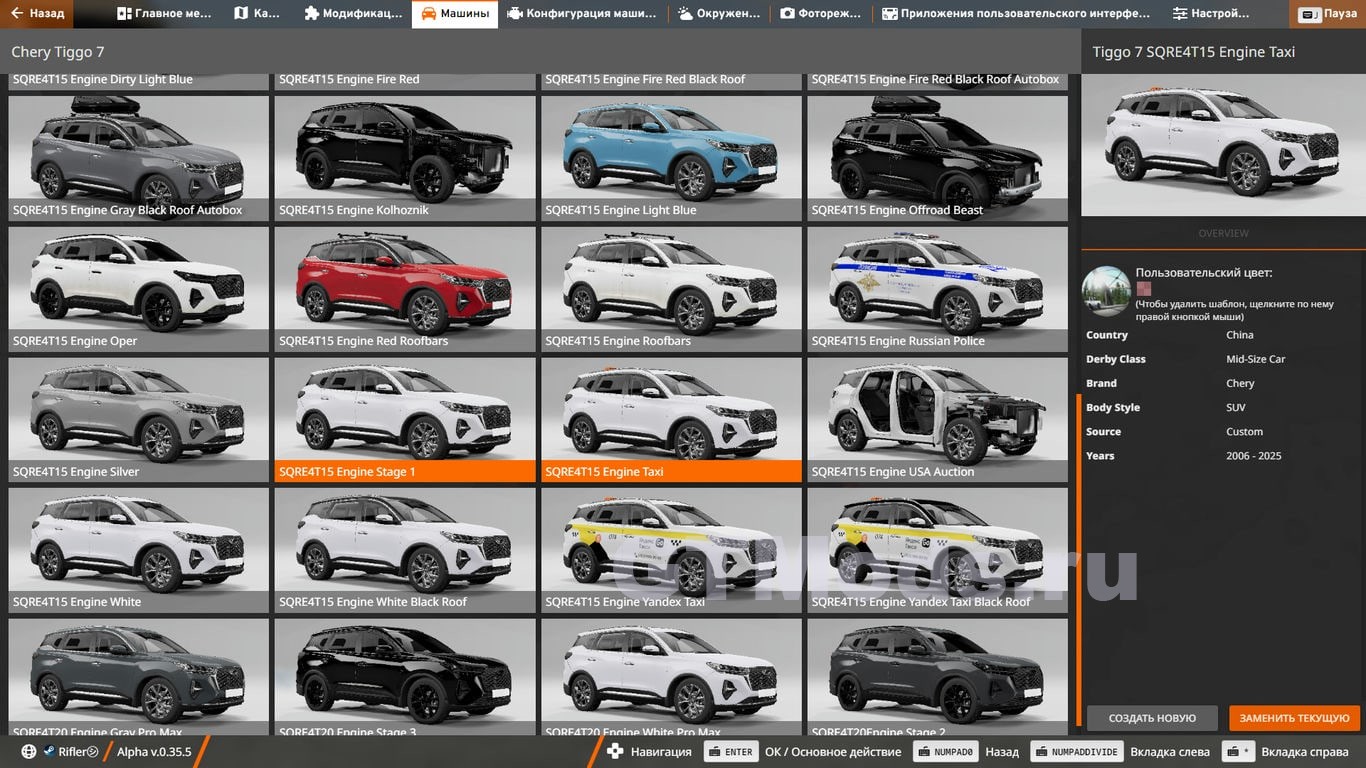Image resolution: width=1366 pixels, height=768 pixels.
Task: Click the round color template preview
Action: (x=1106, y=291)
